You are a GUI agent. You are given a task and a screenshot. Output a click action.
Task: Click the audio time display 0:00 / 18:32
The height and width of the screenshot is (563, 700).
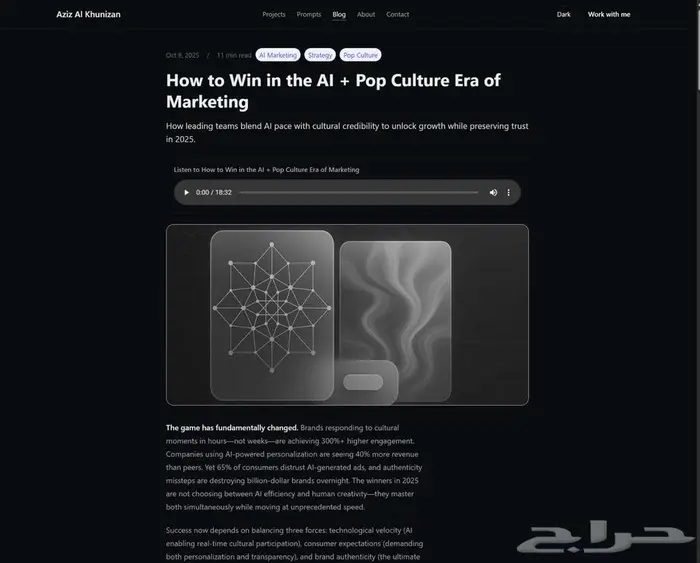pos(214,192)
